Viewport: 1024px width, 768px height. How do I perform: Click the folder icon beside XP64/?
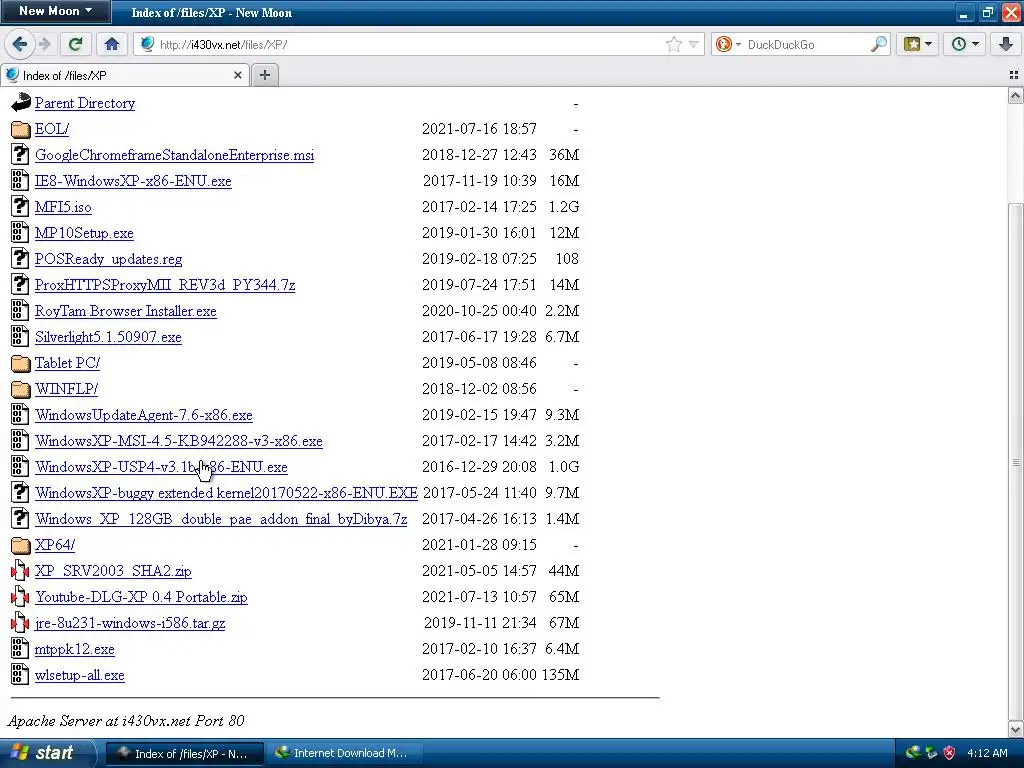tap(20, 545)
